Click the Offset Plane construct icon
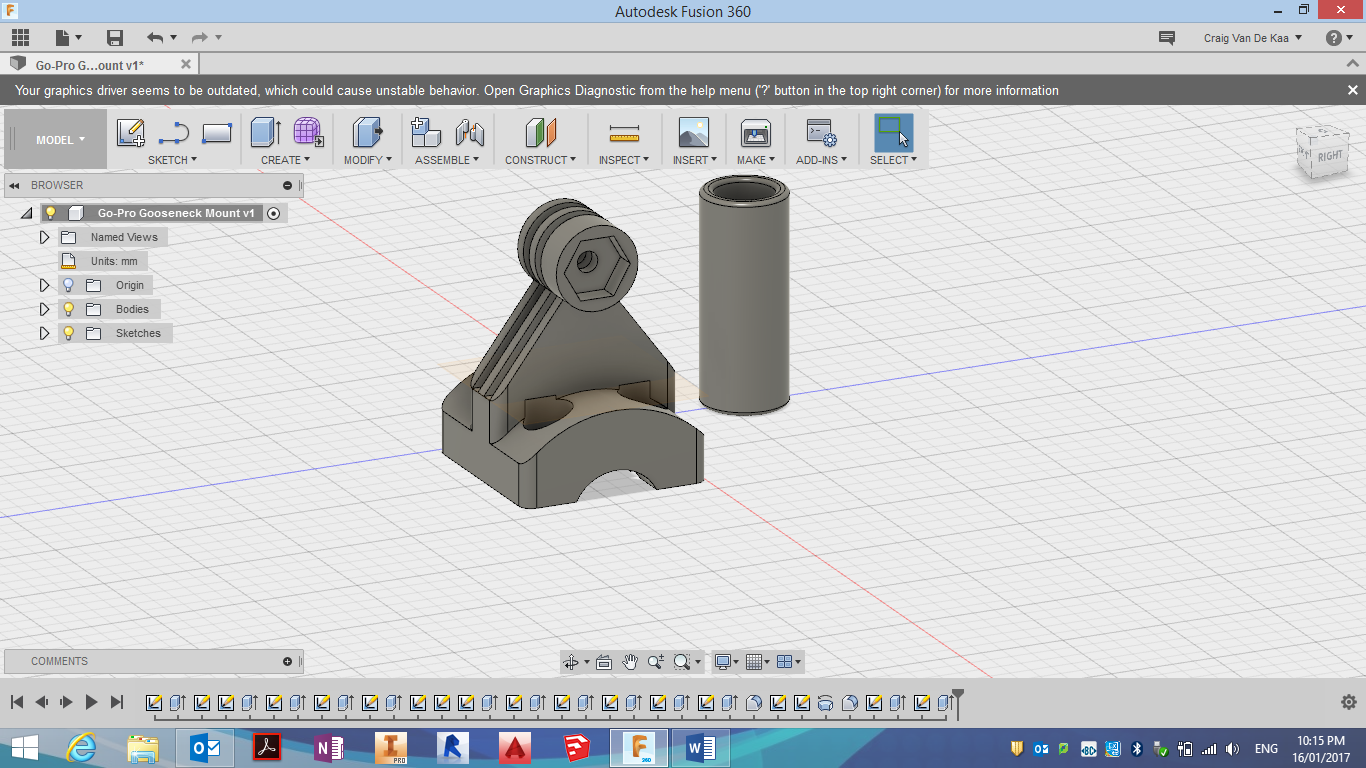This screenshot has height=768, width=1366. coord(540,132)
